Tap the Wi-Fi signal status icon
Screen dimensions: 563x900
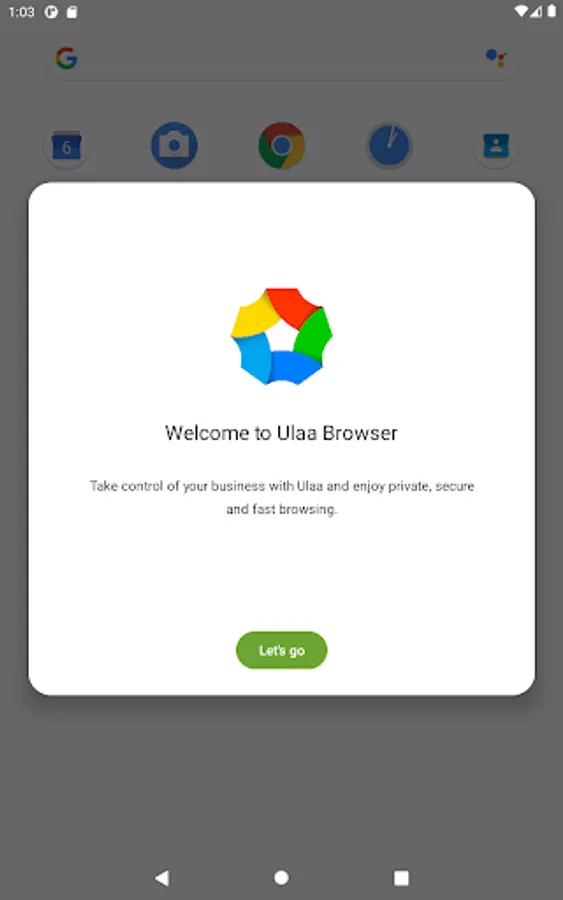(522, 11)
